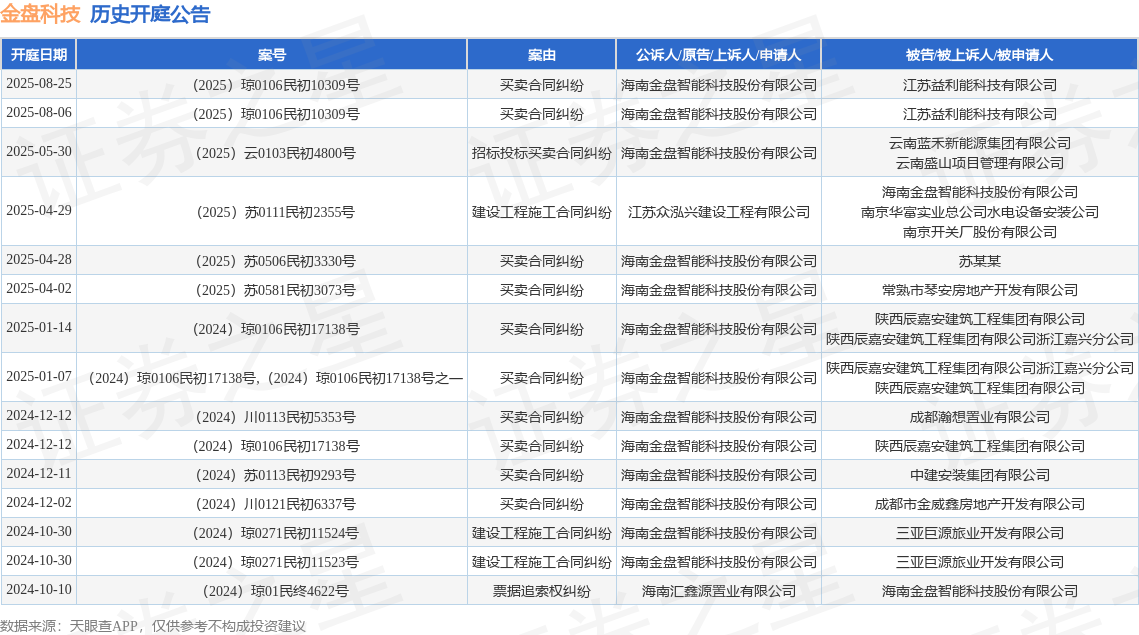Click case number (2024)琼0271民初11523号
This screenshot has width=1139, height=635.
(275, 562)
